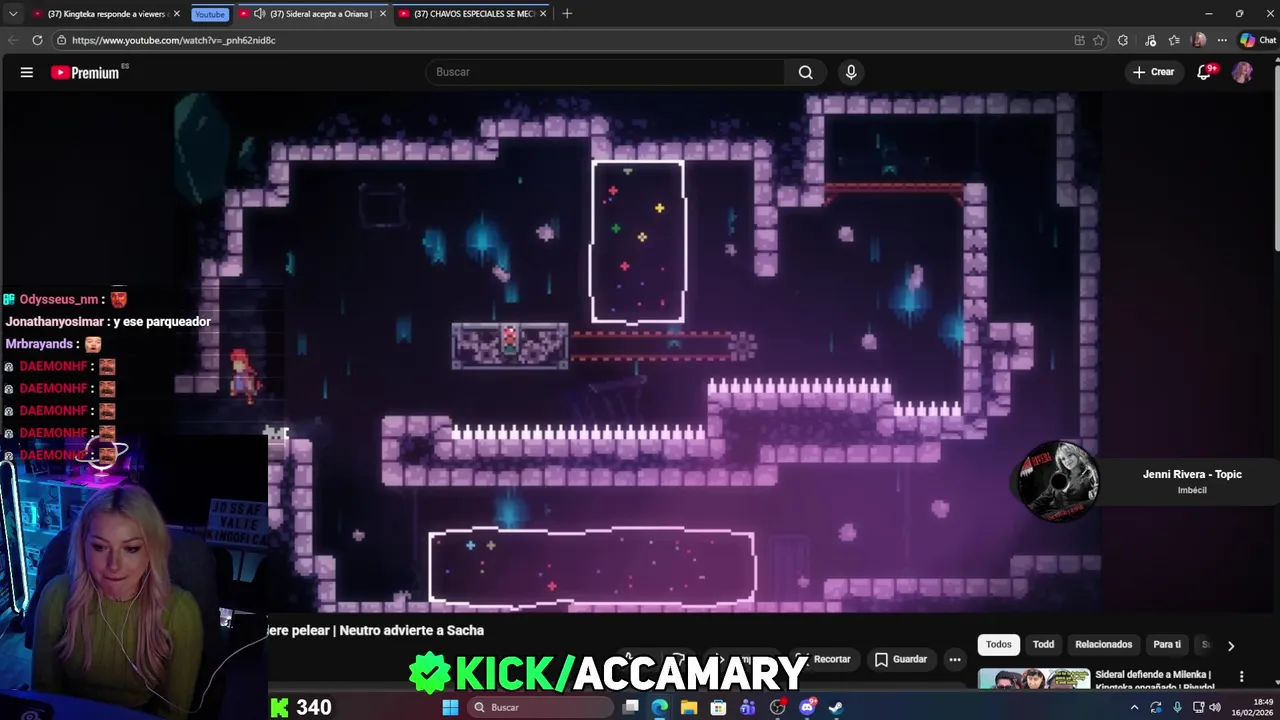Start voice search with microphone icon
The width and height of the screenshot is (1280, 720).
[851, 72]
